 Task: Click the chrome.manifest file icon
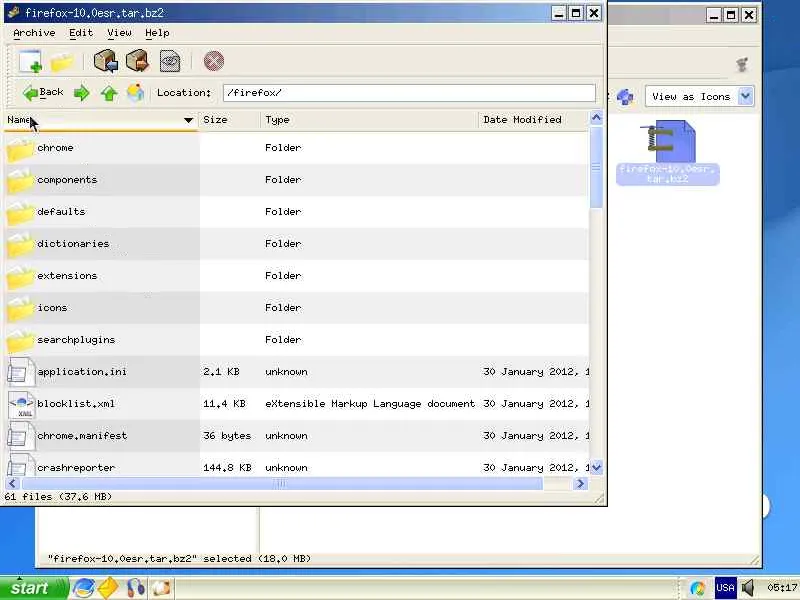(20, 437)
